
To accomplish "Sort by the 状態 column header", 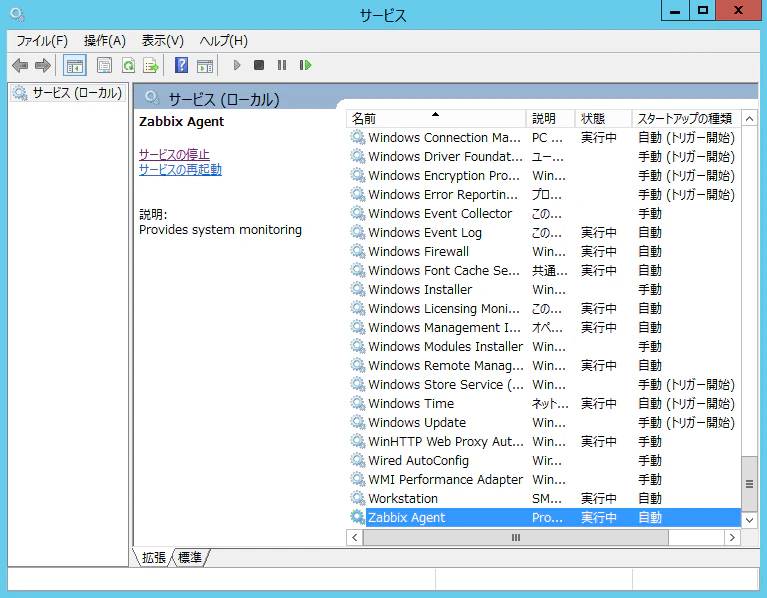I will pos(604,118).
